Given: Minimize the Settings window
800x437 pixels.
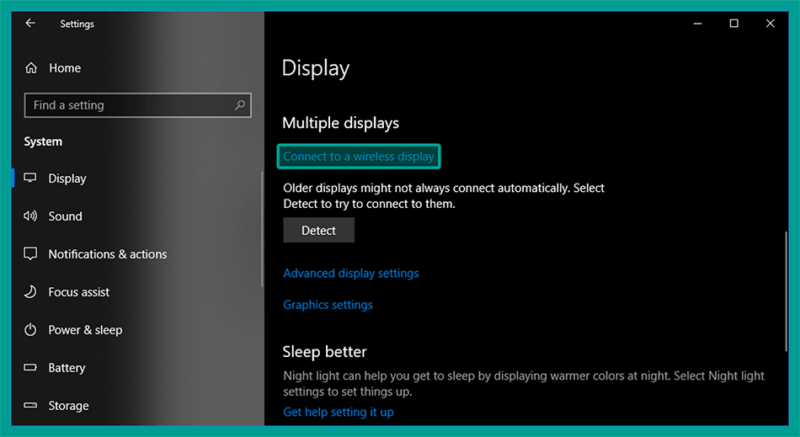Looking at the screenshot, I should click(x=697, y=23).
